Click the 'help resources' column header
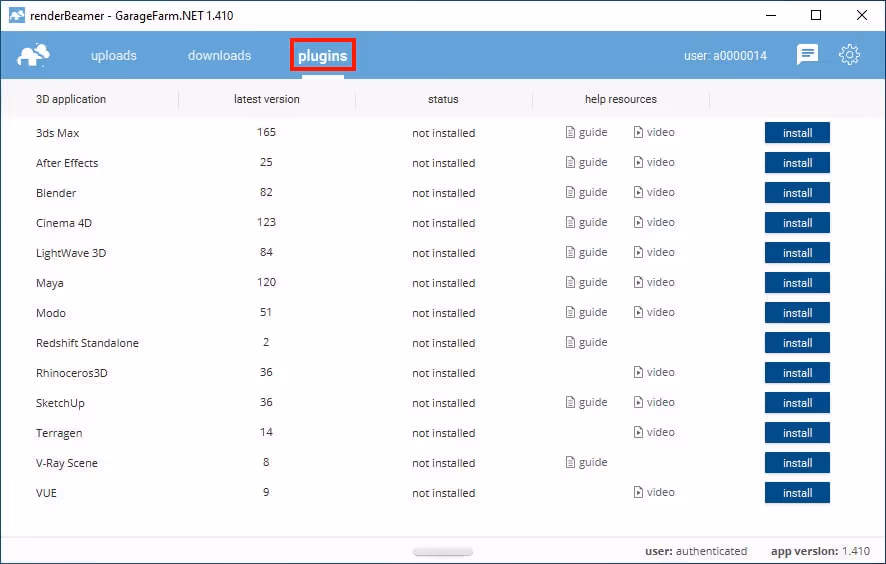 pos(620,99)
